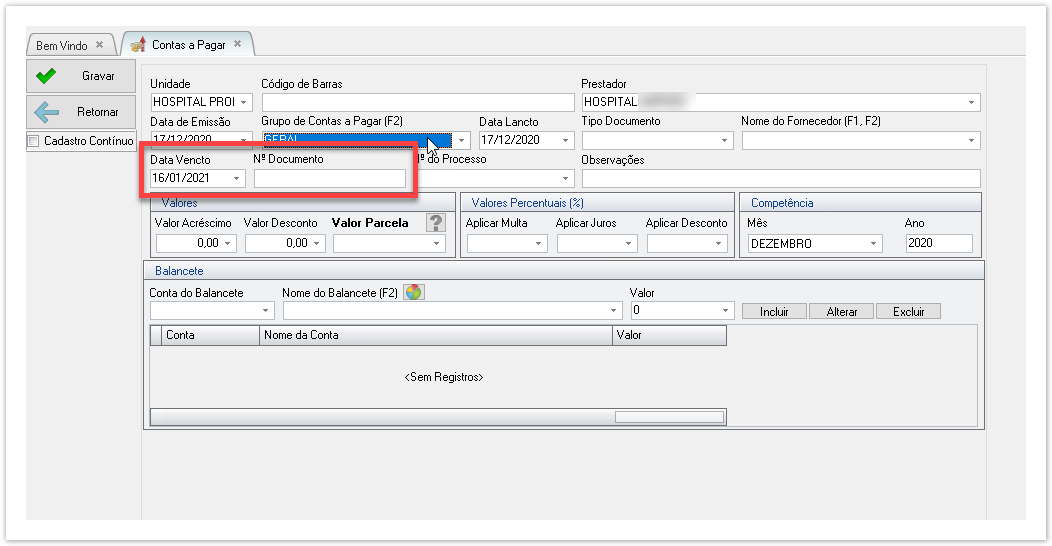This screenshot has width=1052, height=546.
Task: Enable the Cadastro Contínuo checkbox
Action: click(x=34, y=141)
